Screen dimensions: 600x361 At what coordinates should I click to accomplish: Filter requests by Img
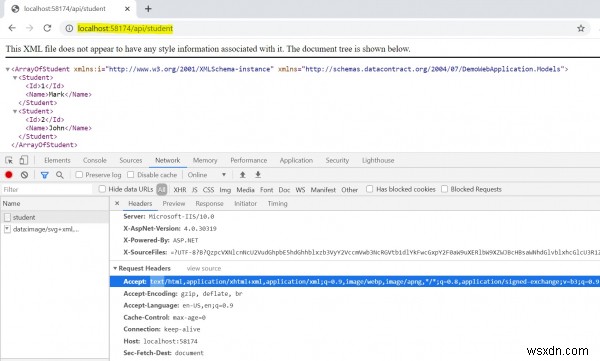[225, 189]
